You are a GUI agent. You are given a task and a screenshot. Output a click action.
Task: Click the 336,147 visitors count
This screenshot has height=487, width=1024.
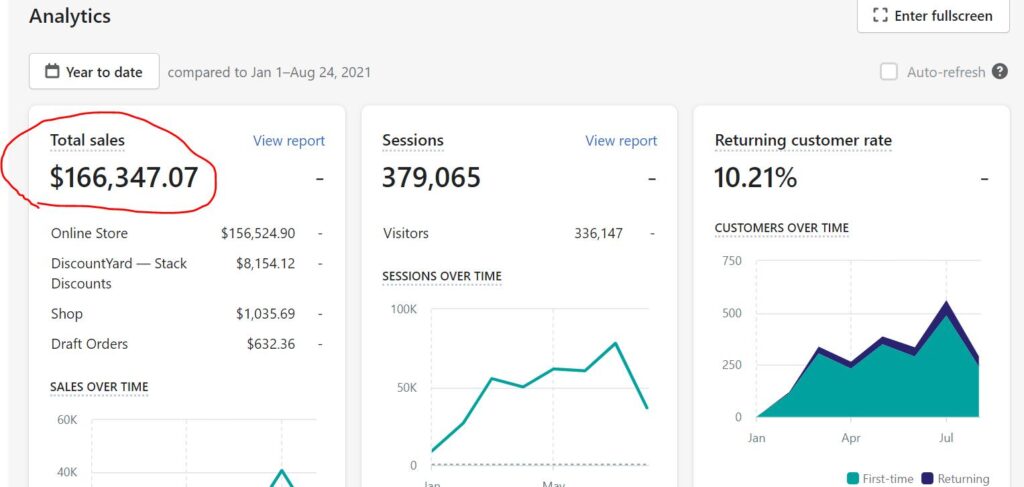coord(599,234)
